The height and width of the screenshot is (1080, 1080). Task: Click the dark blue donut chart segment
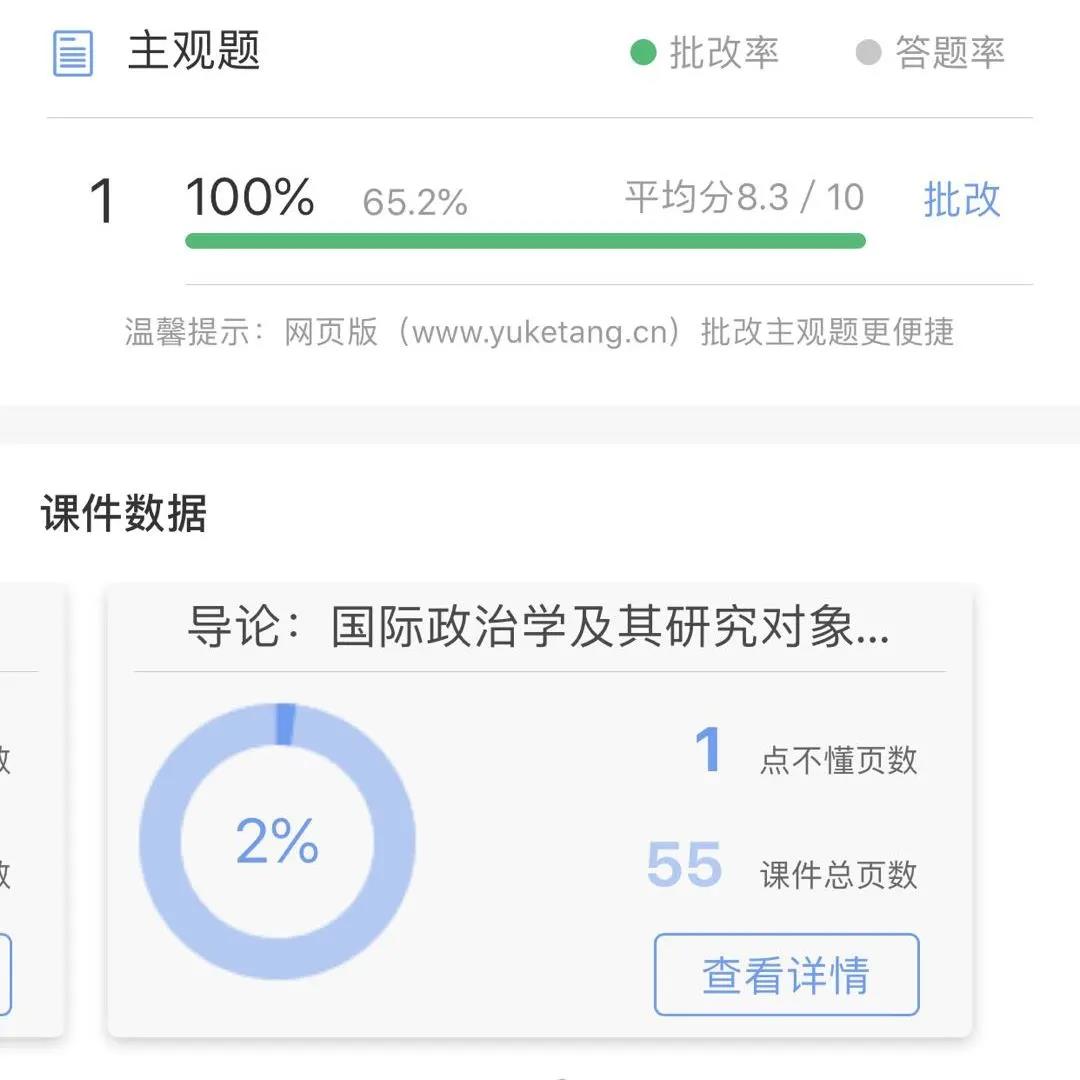[285, 723]
